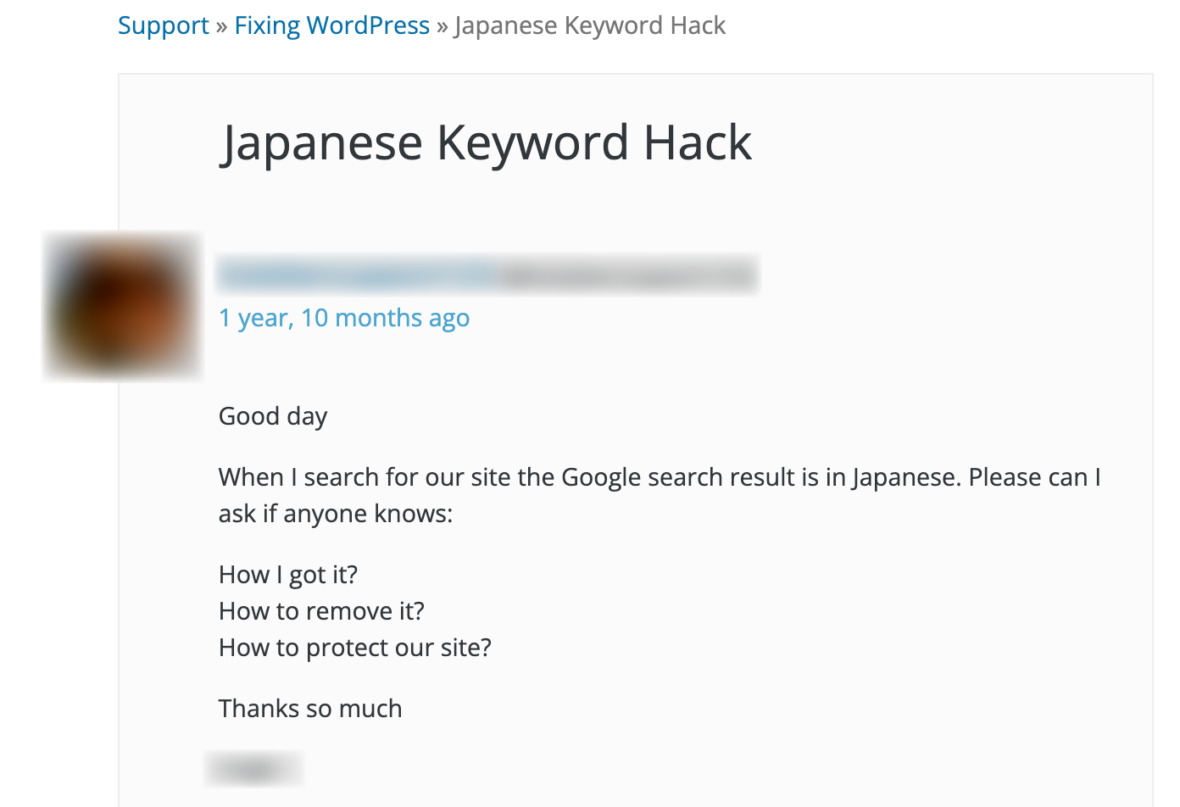
Task: Click the topic starter's profile photo
Action: 120,305
